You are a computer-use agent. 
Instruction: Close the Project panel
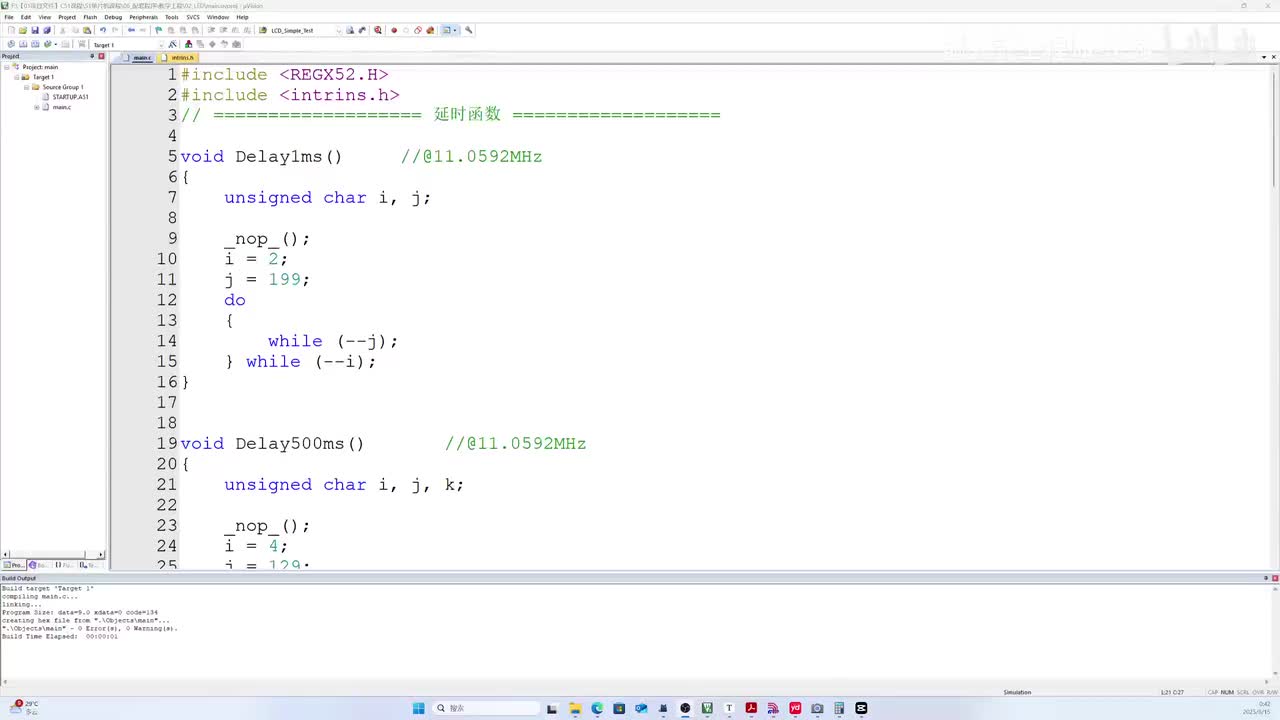[x=101, y=56]
